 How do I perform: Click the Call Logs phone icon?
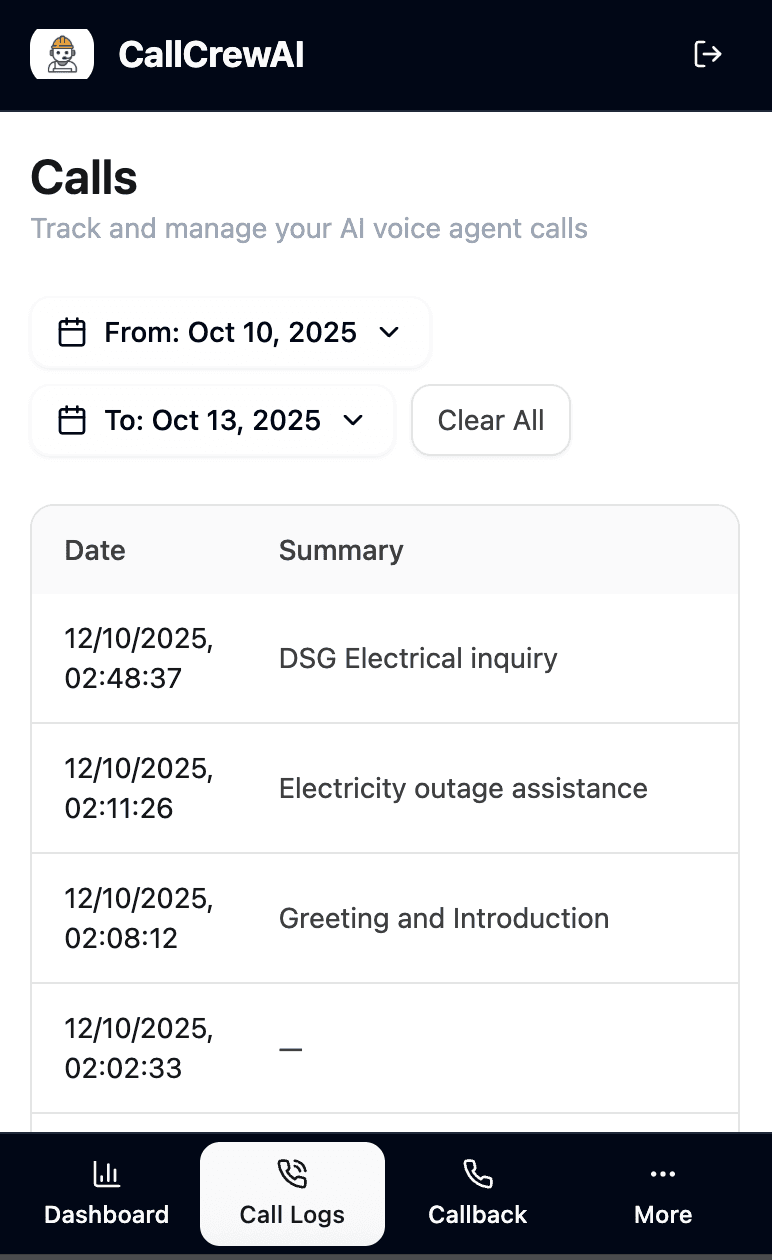292,1174
